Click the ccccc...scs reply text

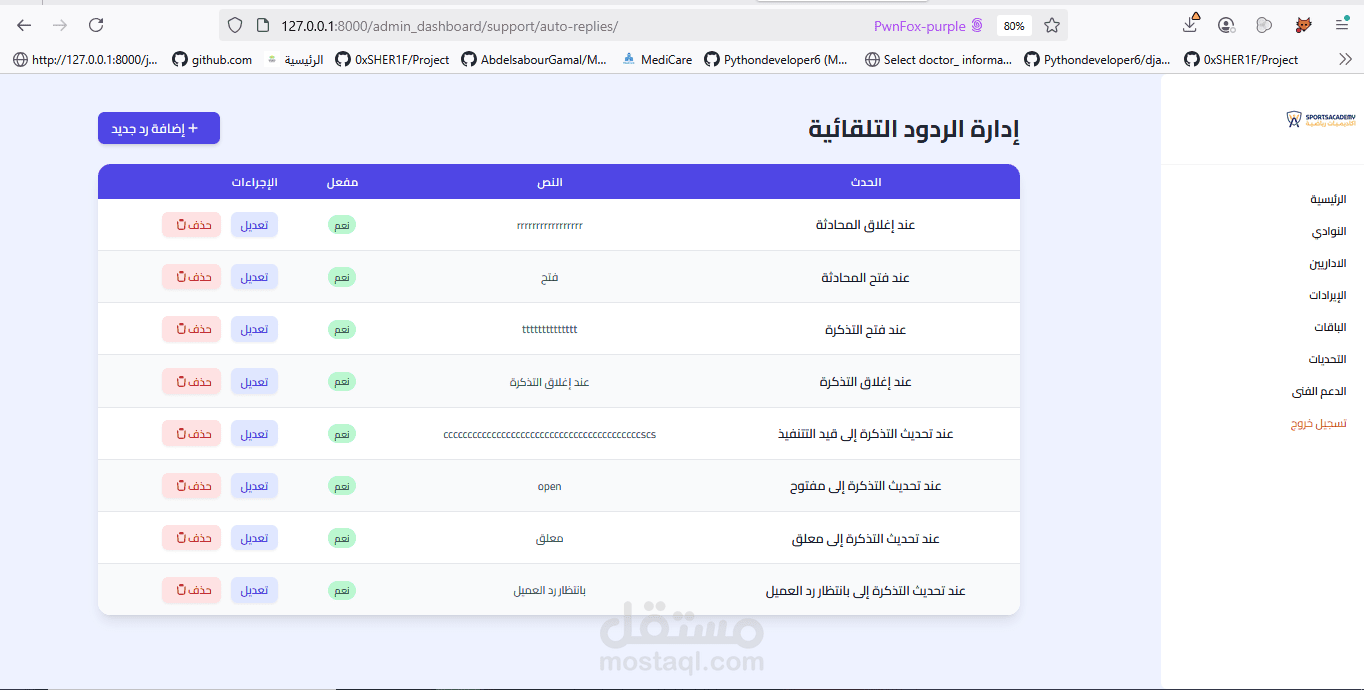pyautogui.click(x=550, y=434)
